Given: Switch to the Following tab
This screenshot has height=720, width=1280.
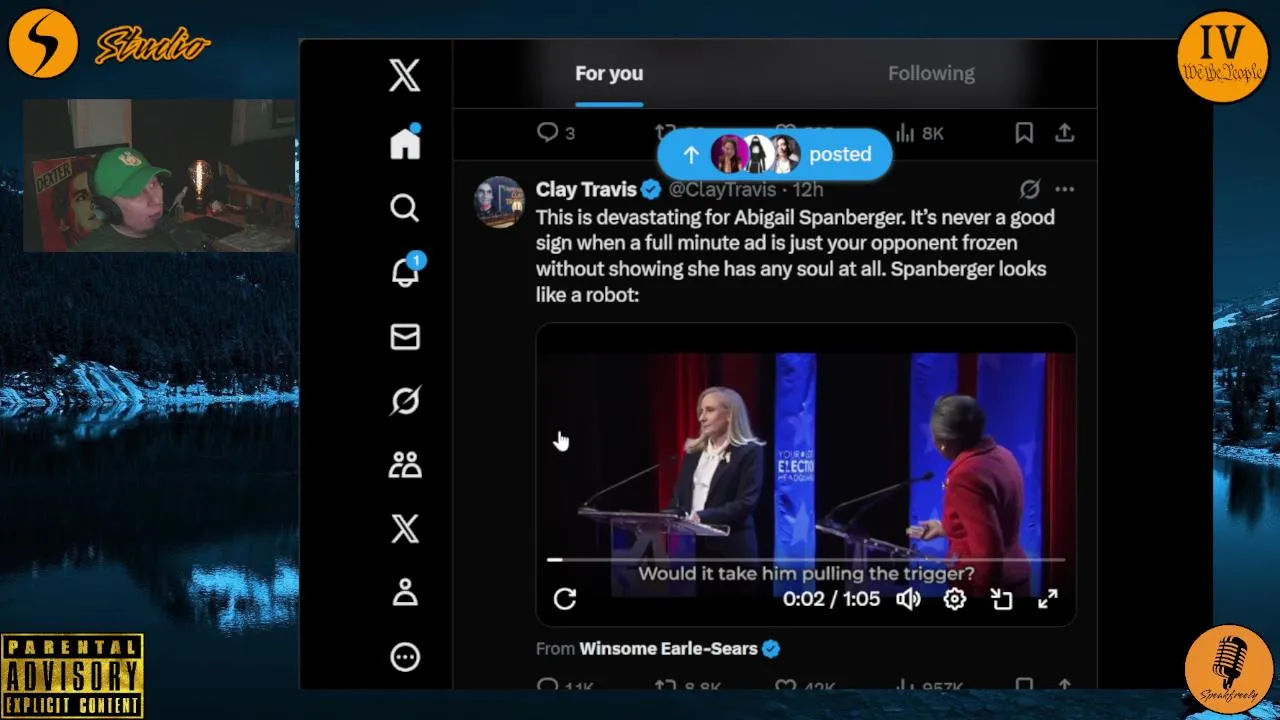Looking at the screenshot, I should pyautogui.click(x=931, y=73).
